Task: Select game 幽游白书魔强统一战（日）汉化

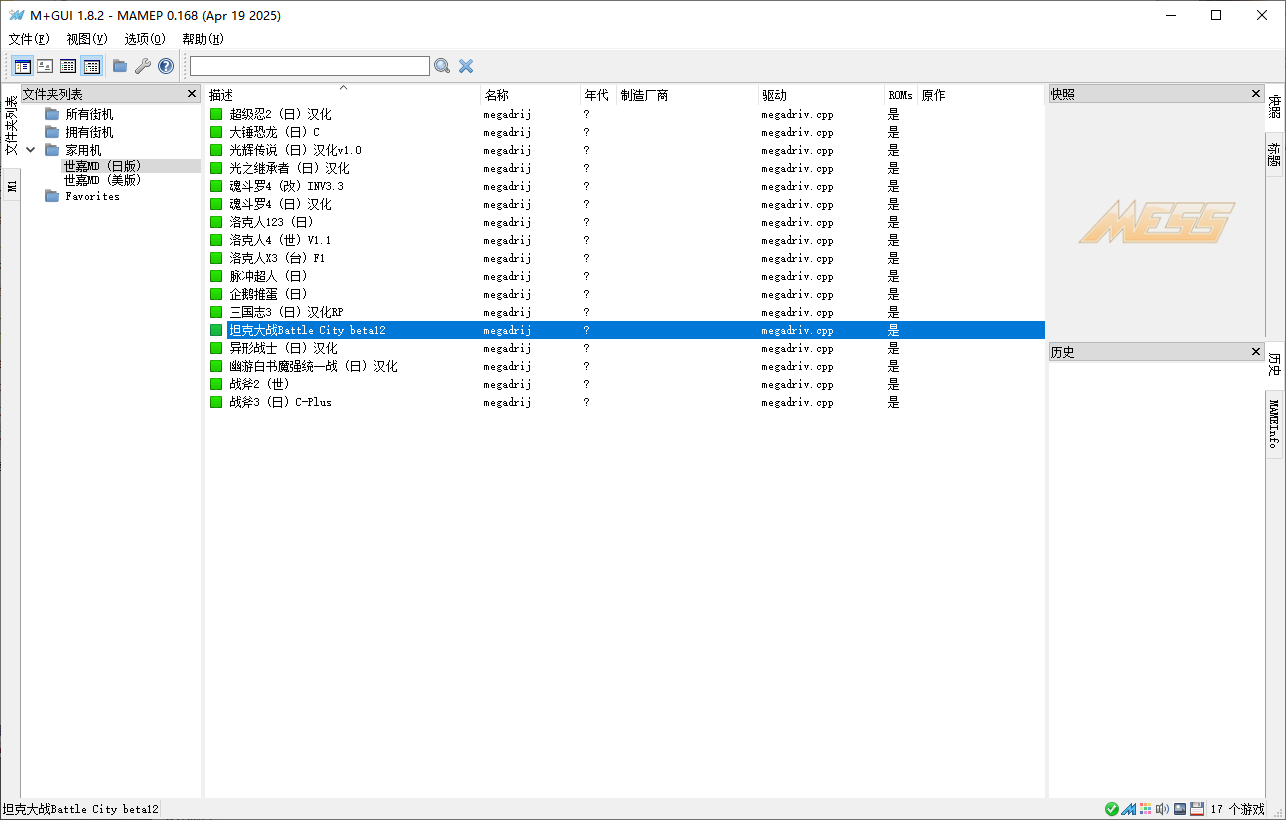Action: (313, 366)
